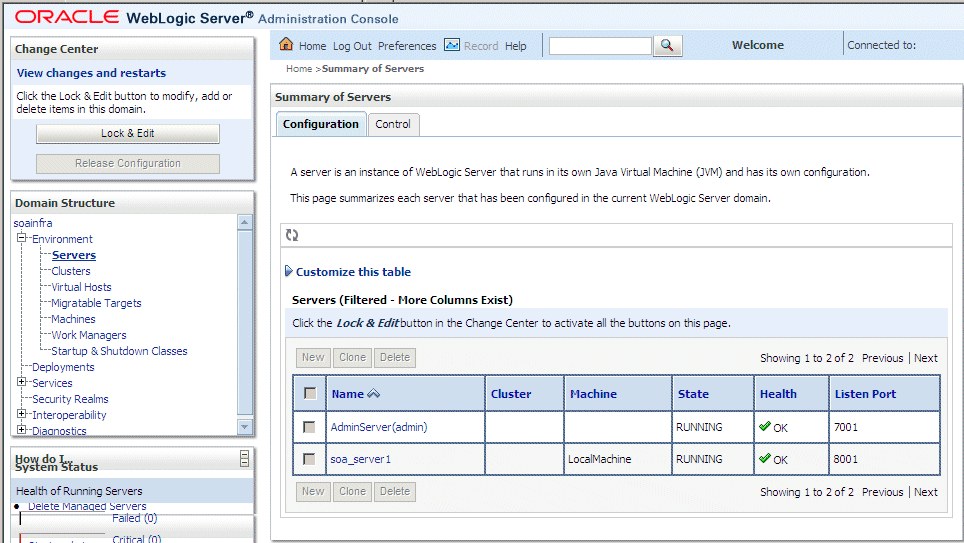The image size is (964, 543).
Task: Minimize the How do I panel icon
Action: click(x=244, y=458)
